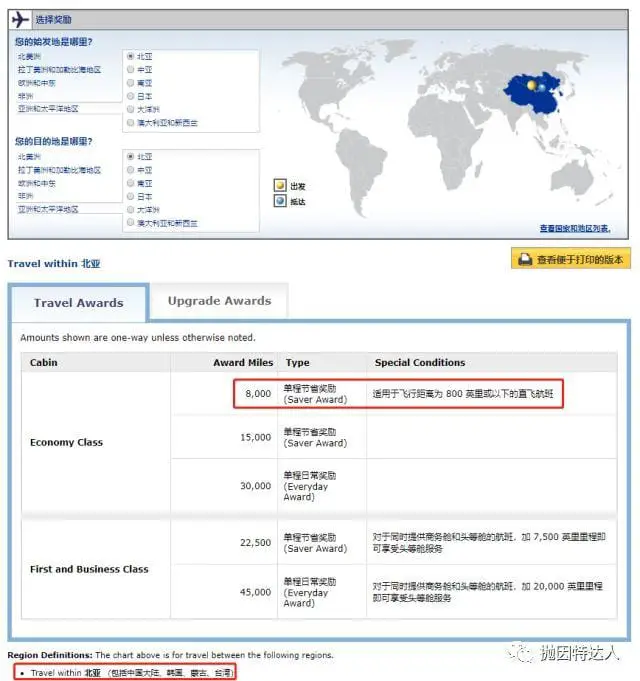Click the blue arrival pin on the map

pyautogui.click(x=541, y=88)
